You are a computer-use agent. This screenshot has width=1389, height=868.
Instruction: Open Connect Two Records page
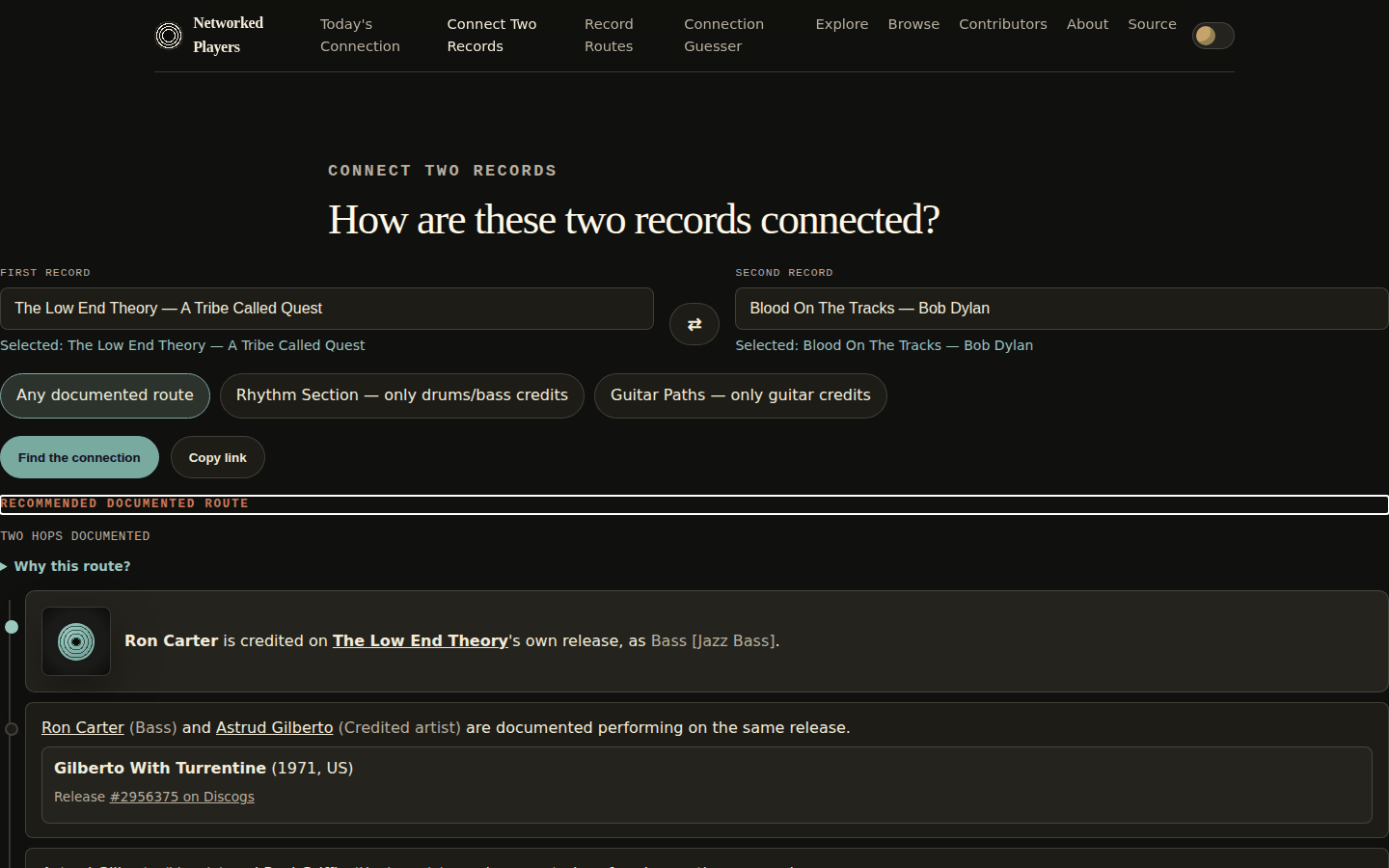coord(492,35)
